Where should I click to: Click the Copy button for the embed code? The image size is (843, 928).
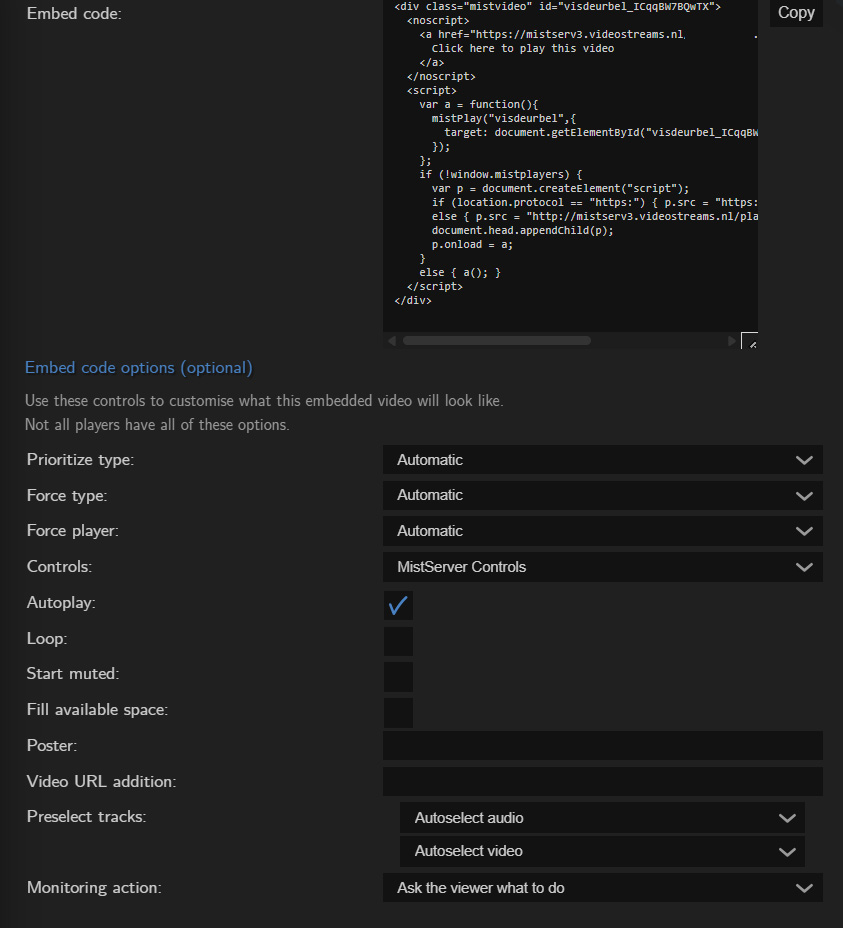pyautogui.click(x=795, y=13)
